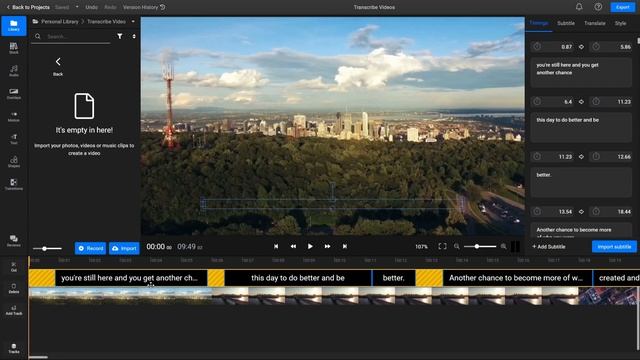Click Redo in top bar
640x360 pixels.
coord(110,7)
